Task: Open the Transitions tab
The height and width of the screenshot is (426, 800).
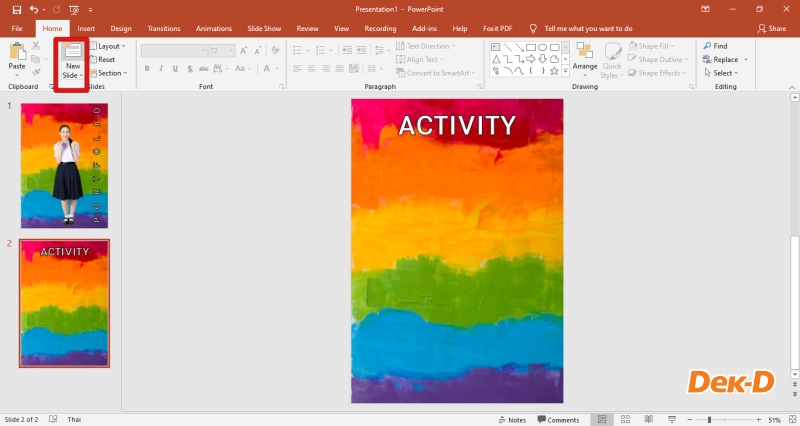Action: point(163,29)
